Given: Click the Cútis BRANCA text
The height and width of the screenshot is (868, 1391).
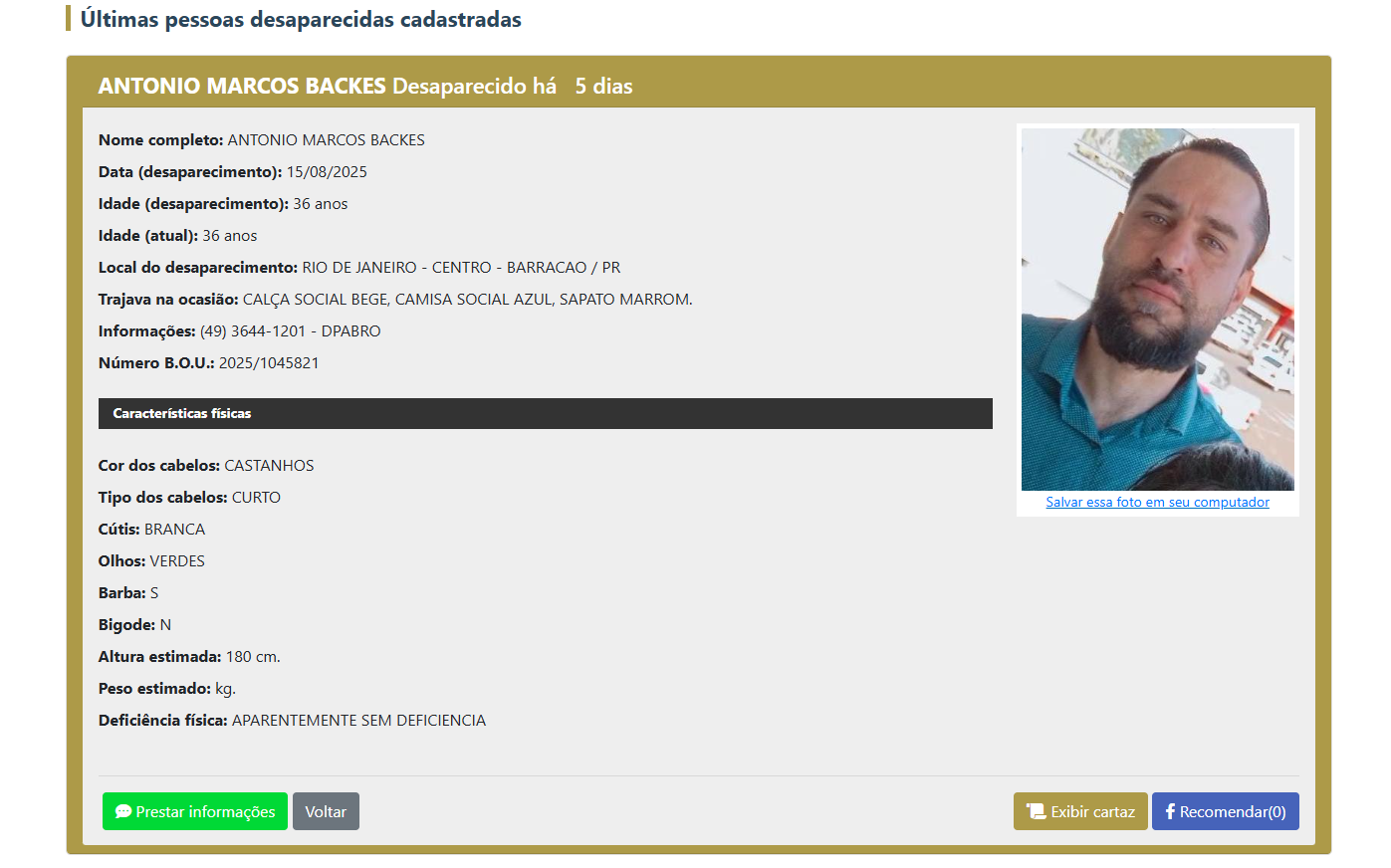Looking at the screenshot, I should (x=151, y=530).
